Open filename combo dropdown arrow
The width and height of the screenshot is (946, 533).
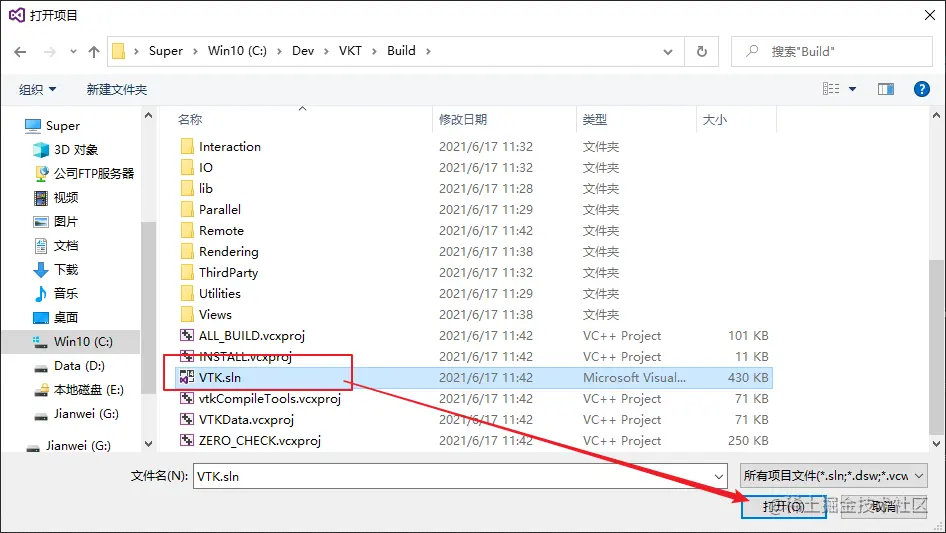(x=719, y=476)
